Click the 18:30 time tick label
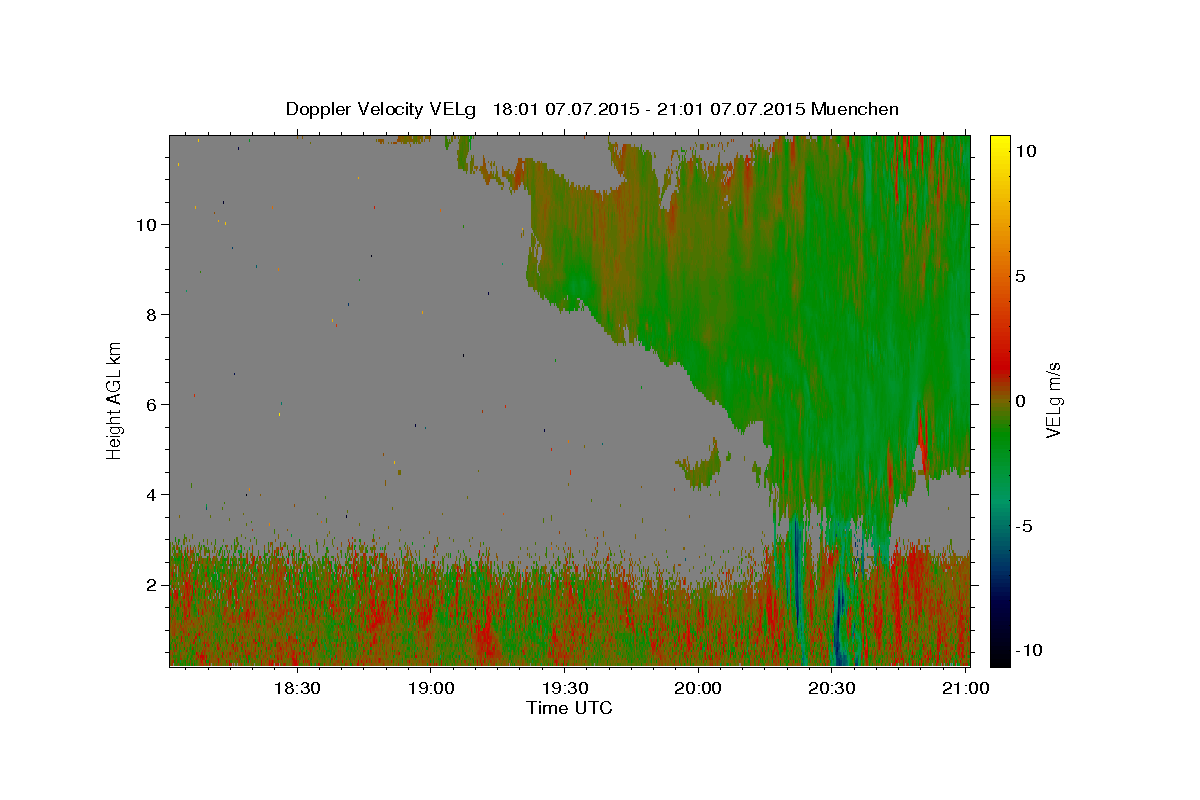Image resolution: width=1200 pixels, height=800 pixels. [x=297, y=688]
